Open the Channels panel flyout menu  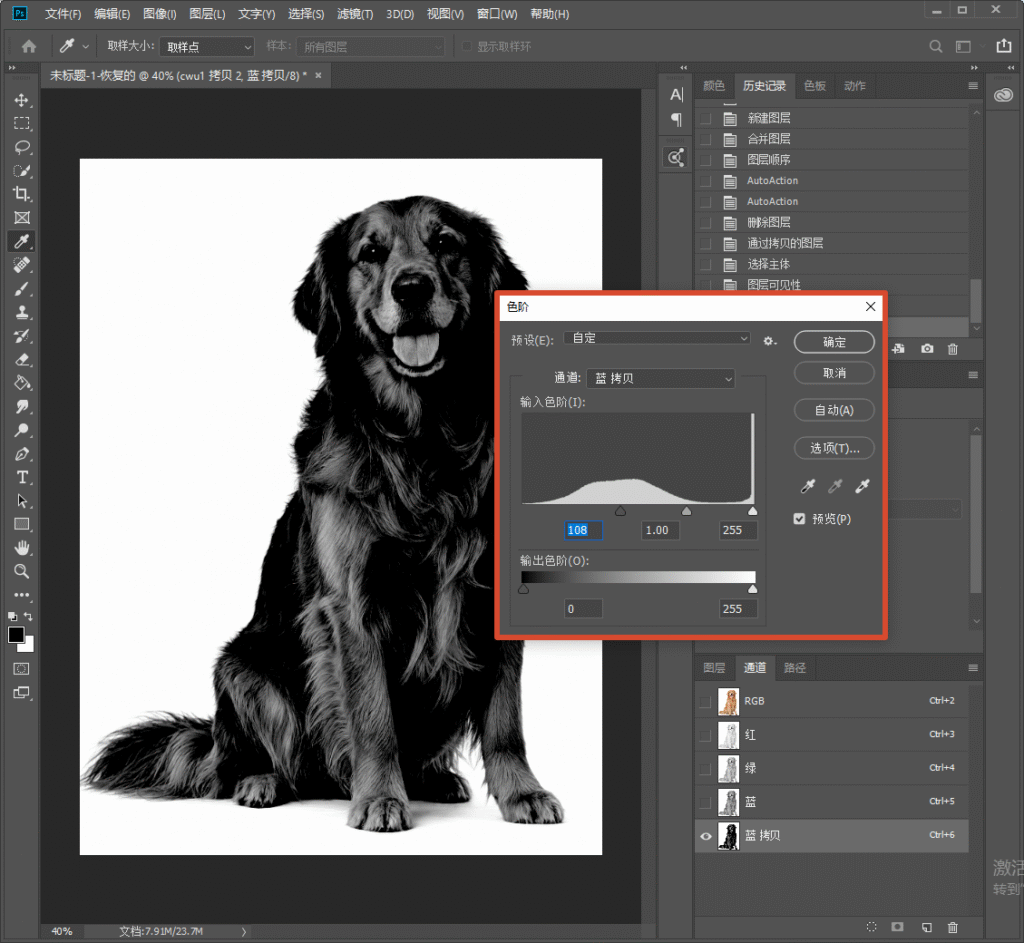[972, 668]
